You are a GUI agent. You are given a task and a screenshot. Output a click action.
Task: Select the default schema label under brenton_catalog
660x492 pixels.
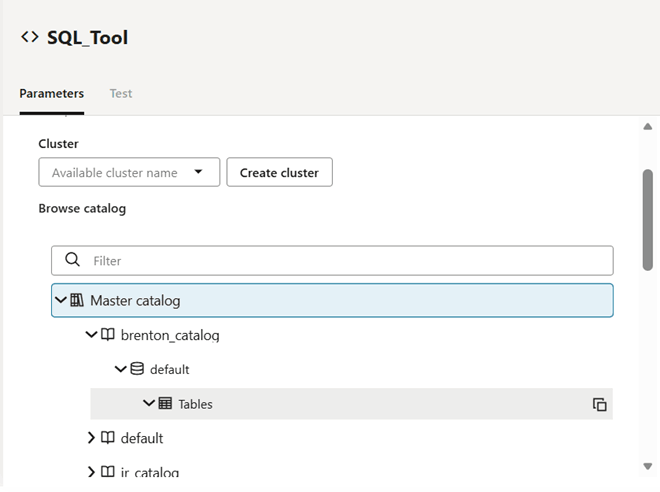tap(170, 370)
